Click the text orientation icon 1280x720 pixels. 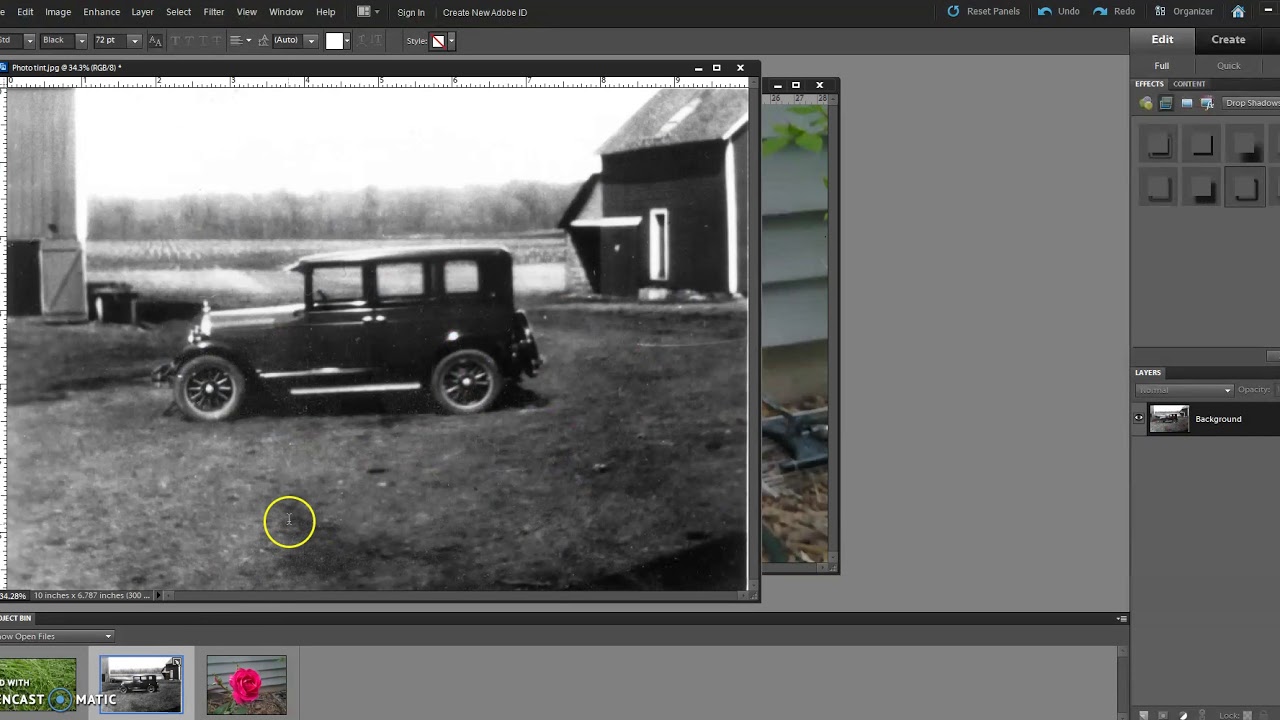click(377, 40)
